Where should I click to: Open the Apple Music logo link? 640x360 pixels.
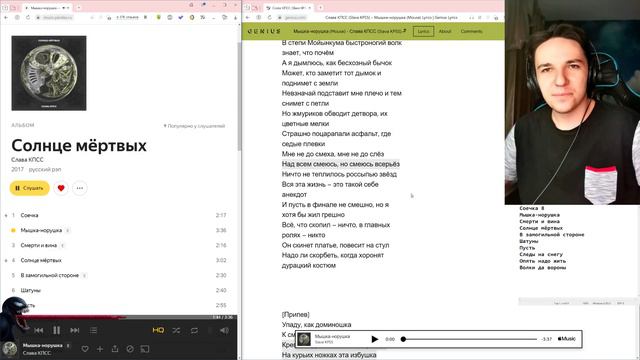[567, 339]
